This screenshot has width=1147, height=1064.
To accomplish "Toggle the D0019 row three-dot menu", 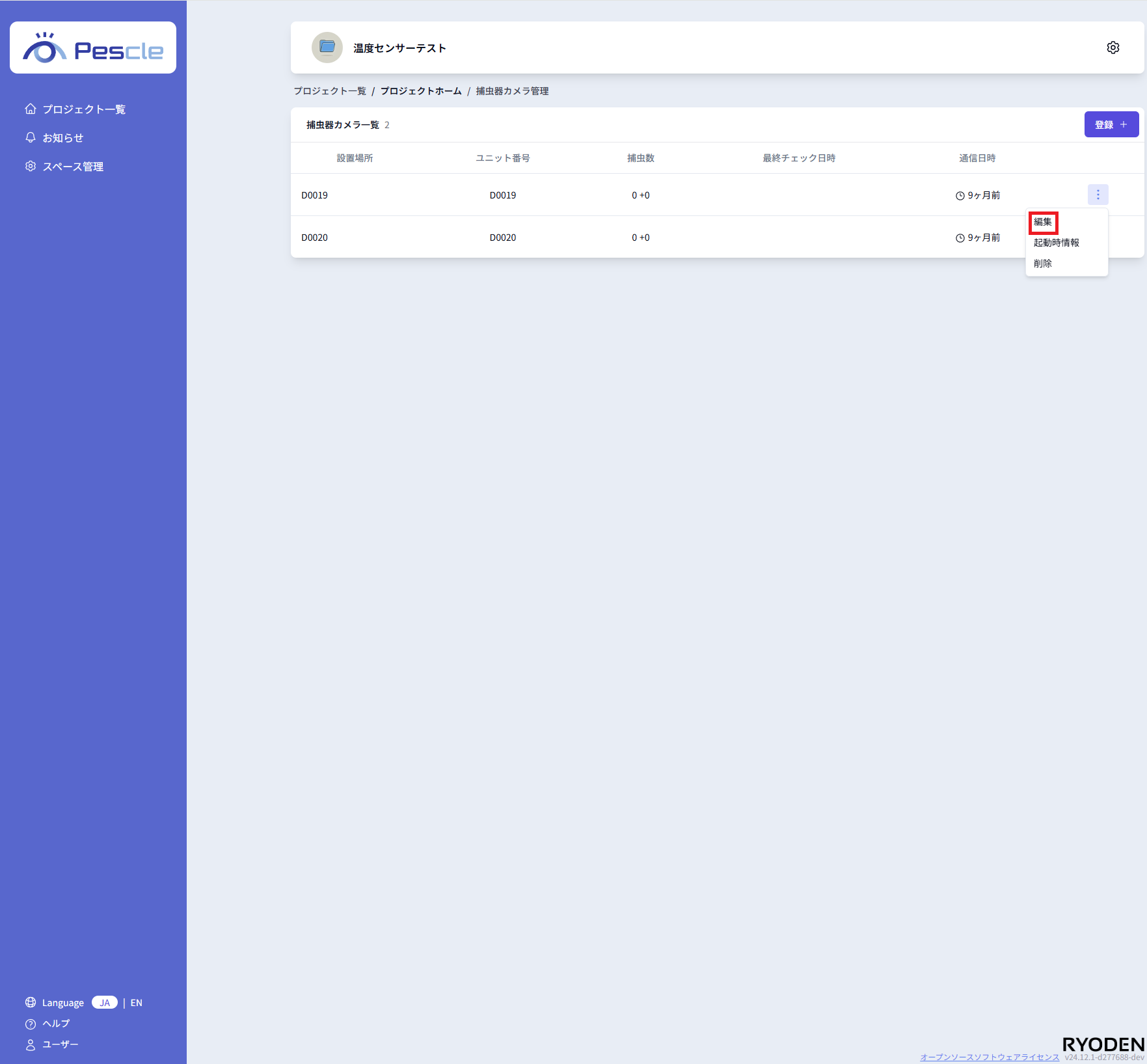I will (1098, 195).
